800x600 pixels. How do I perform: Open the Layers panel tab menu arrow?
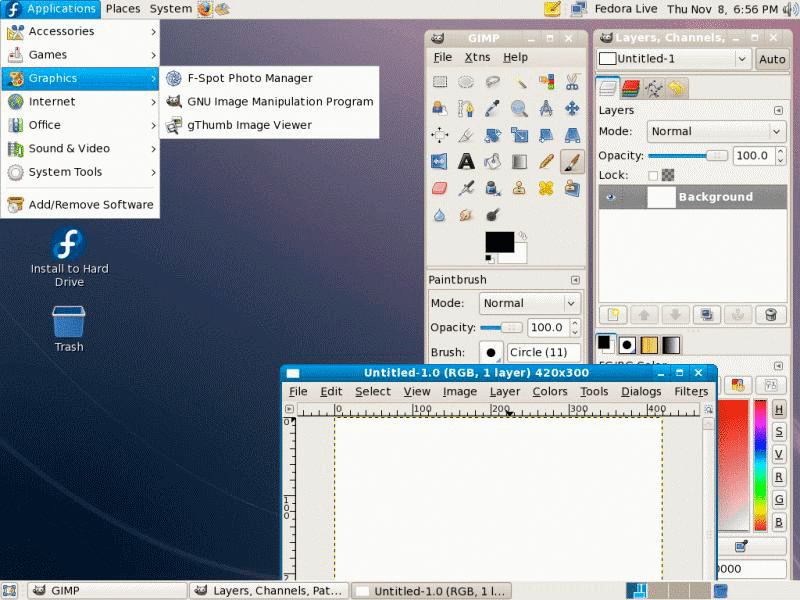[778, 110]
